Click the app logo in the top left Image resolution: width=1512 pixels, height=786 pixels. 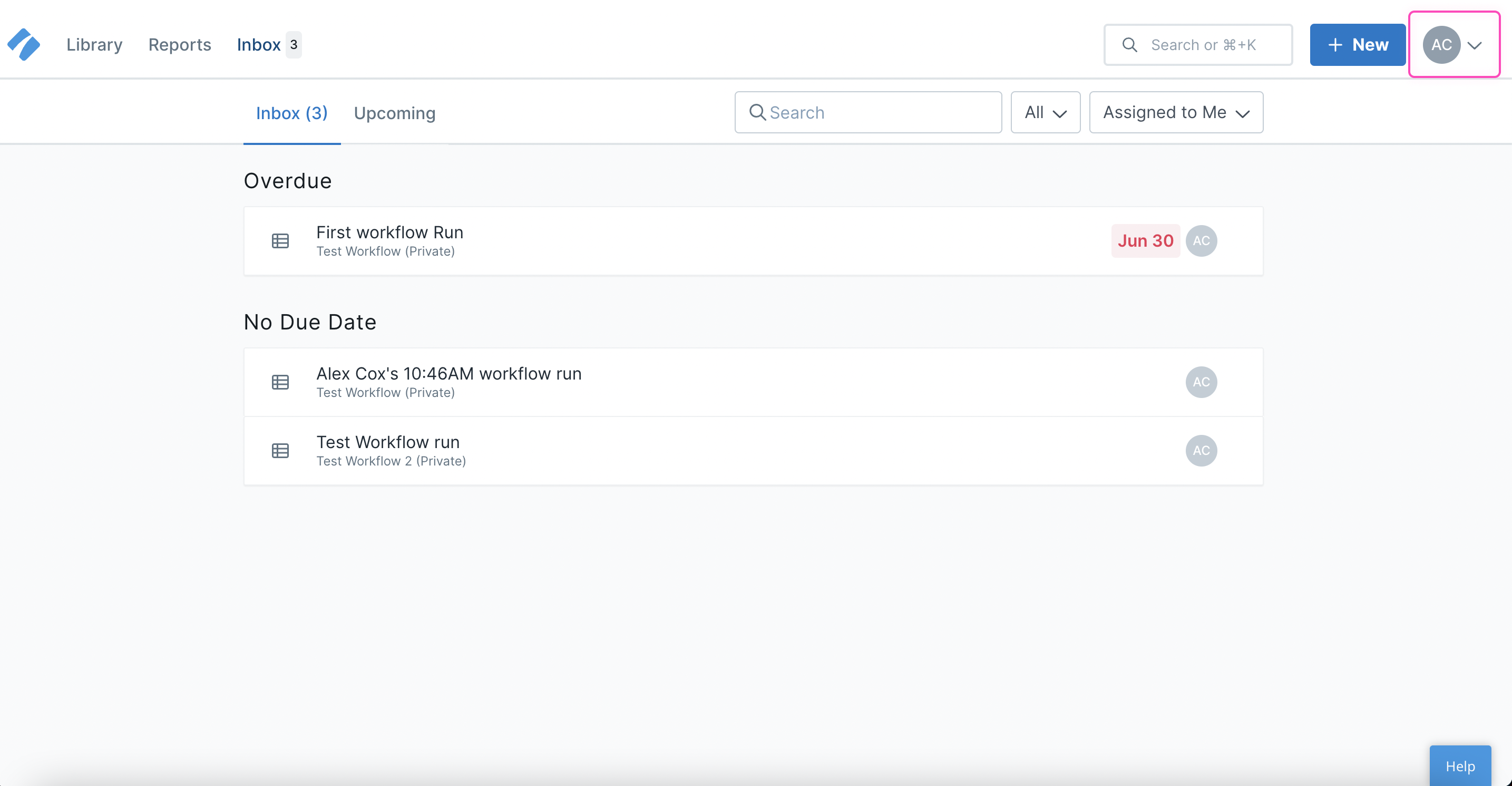pos(24,44)
